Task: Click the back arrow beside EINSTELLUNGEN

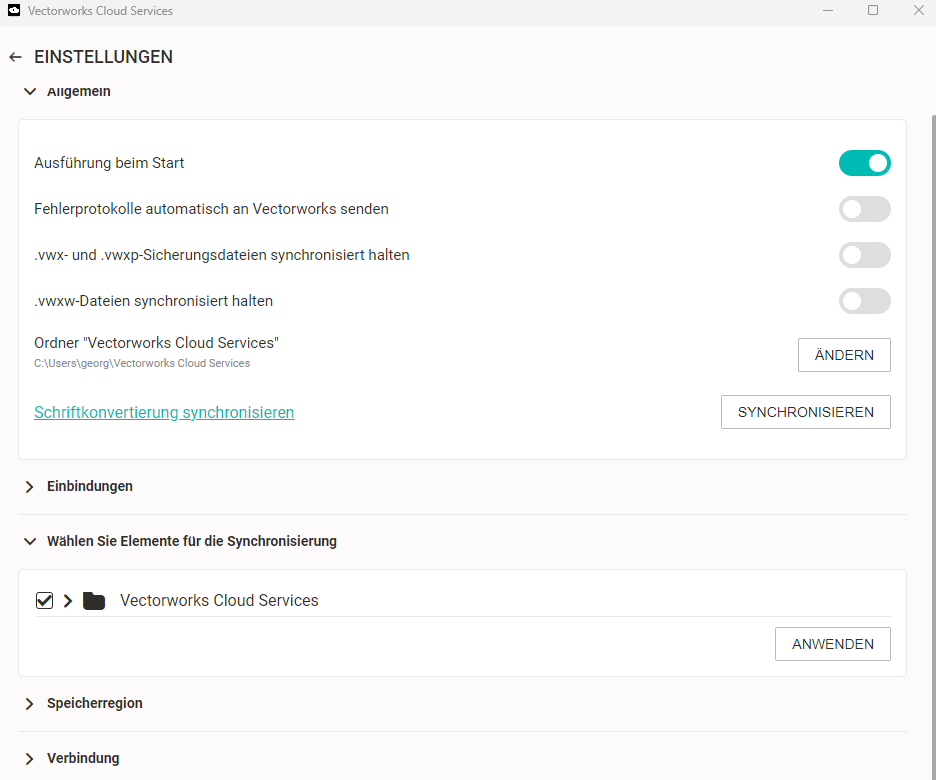Action: (x=15, y=57)
